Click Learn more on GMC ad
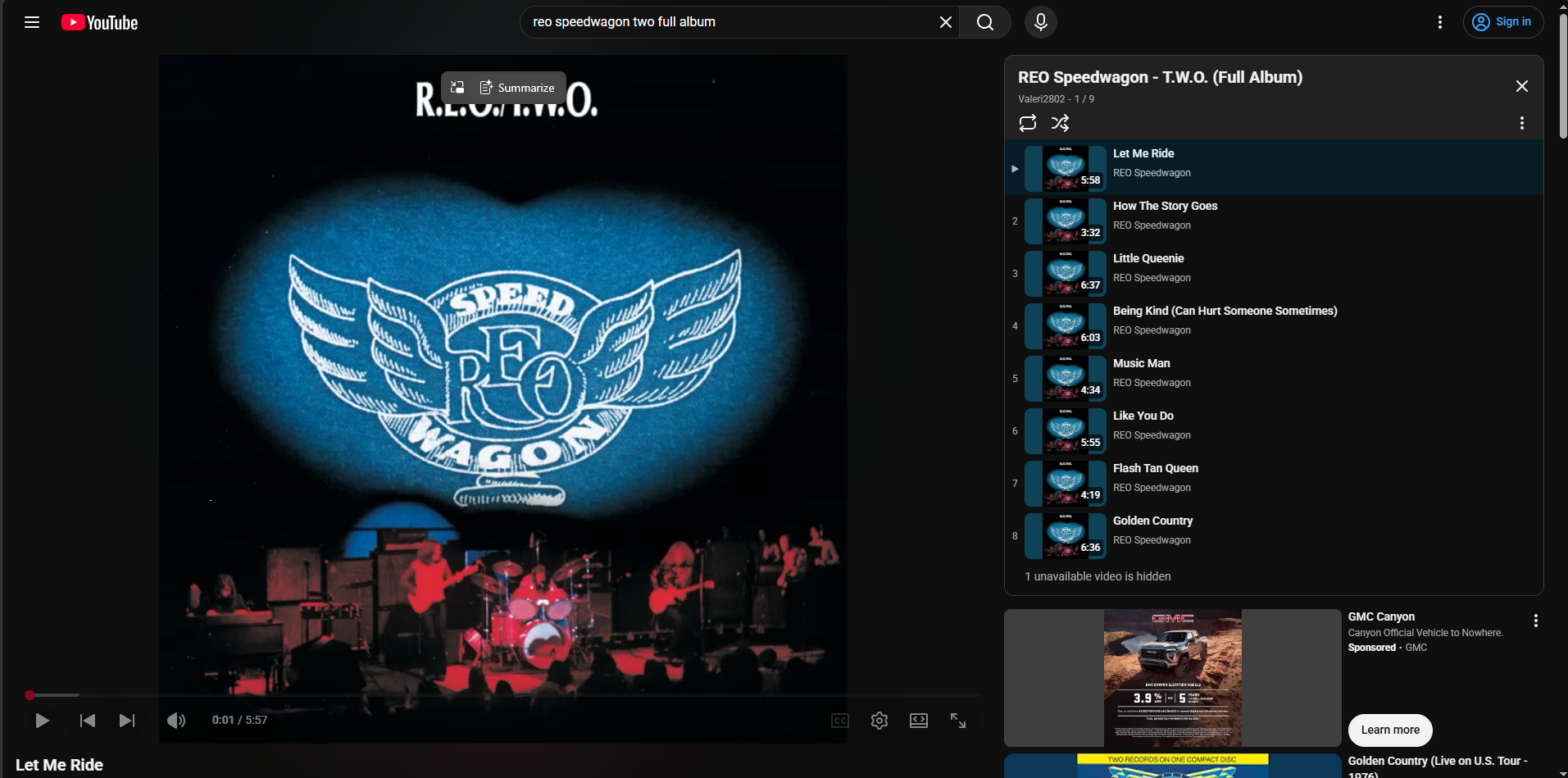Viewport: 1568px width, 778px height. (1390, 730)
